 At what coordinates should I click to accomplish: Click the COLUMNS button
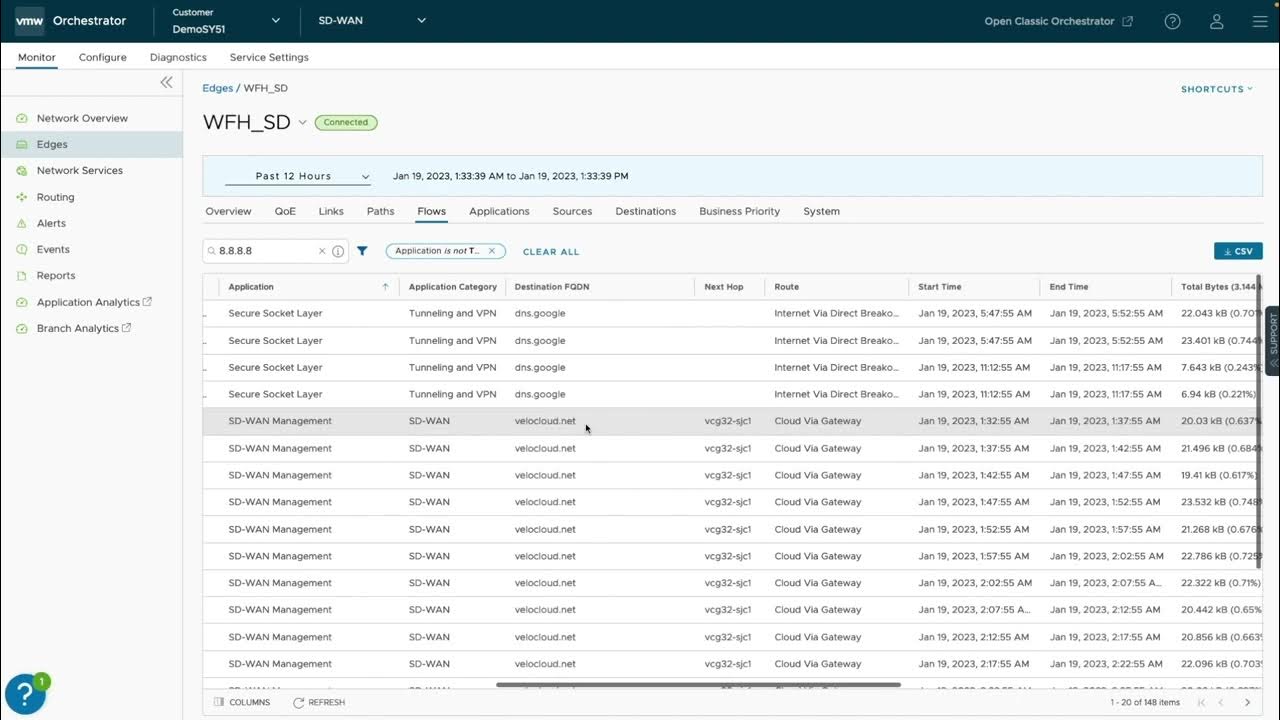click(x=242, y=702)
